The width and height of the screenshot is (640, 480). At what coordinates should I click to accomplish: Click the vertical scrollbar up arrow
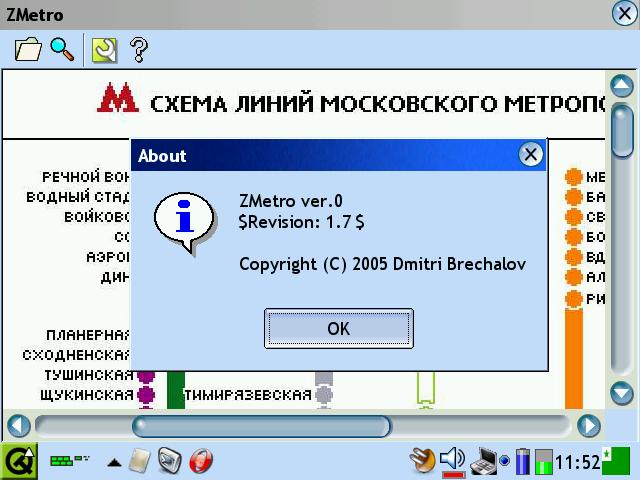point(622,85)
